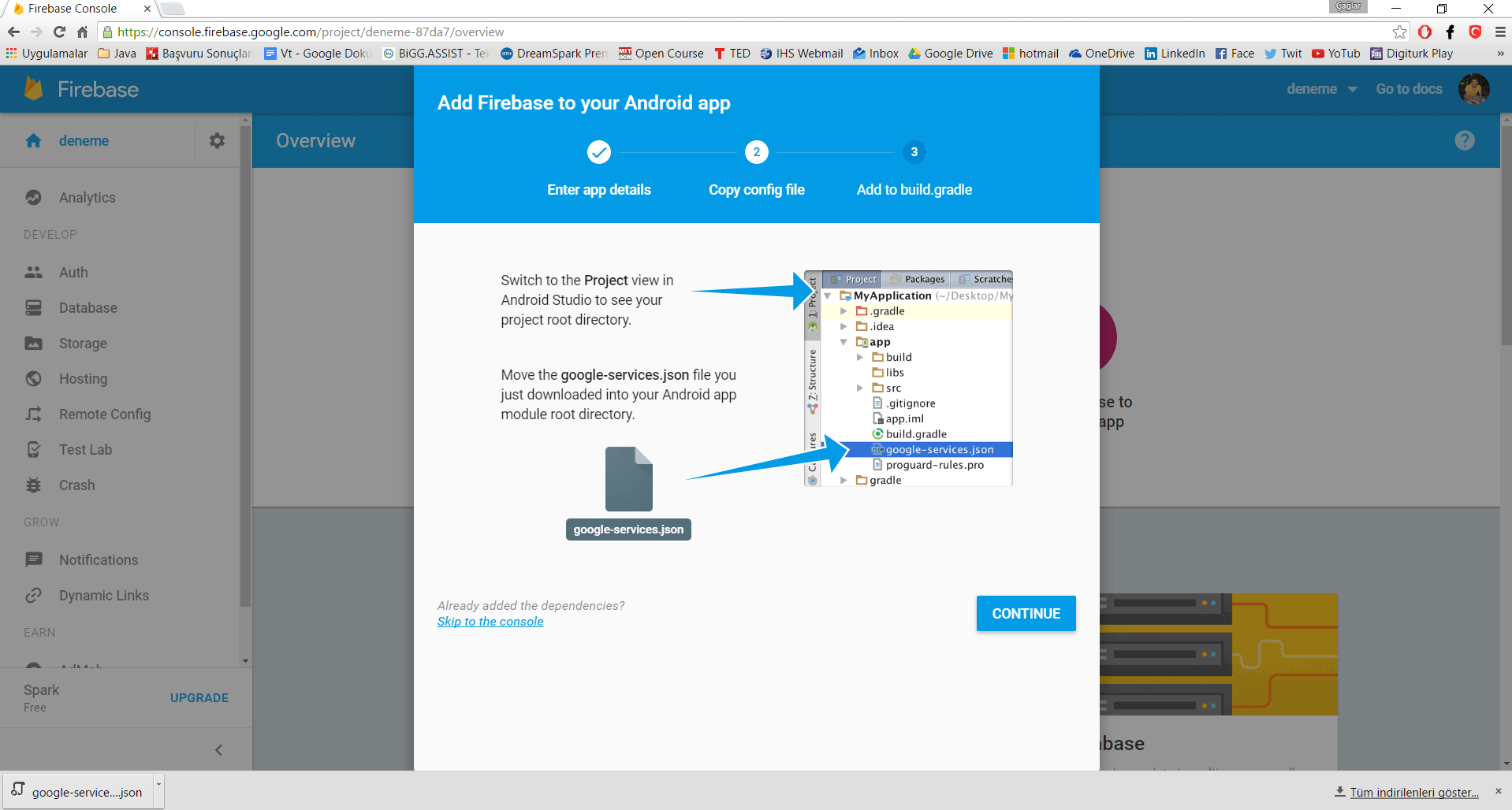Open the Notifications section
Image resolution: width=1512 pixels, height=810 pixels.
(99, 560)
